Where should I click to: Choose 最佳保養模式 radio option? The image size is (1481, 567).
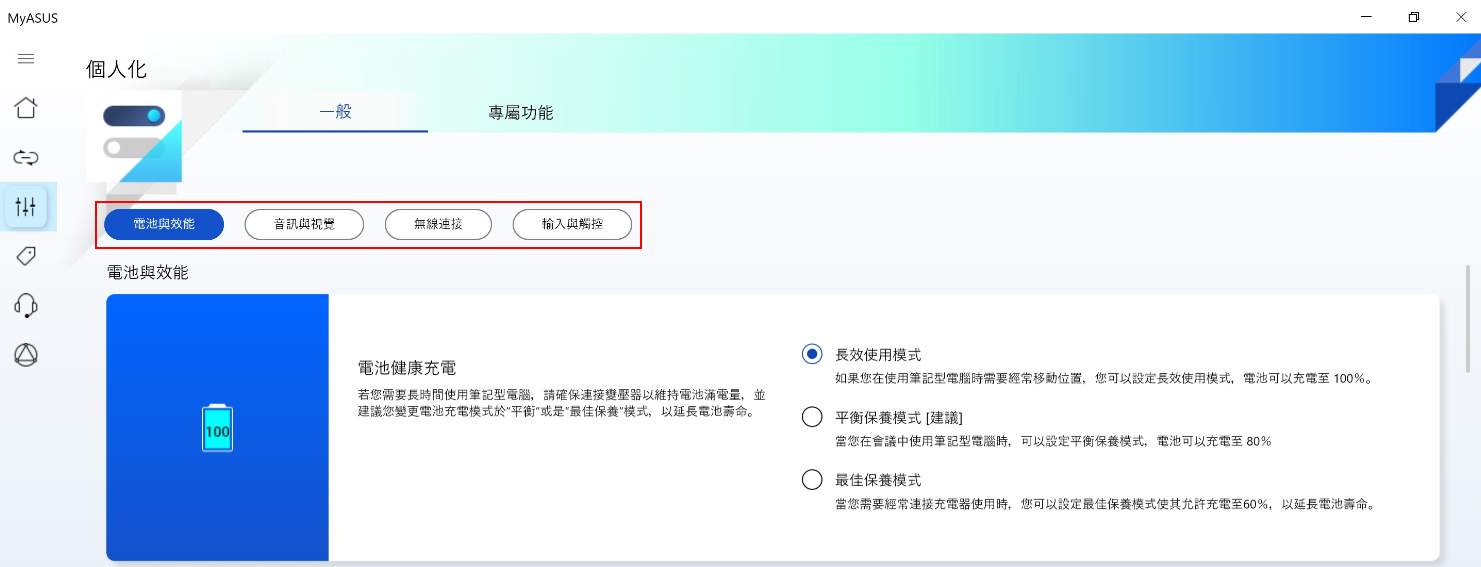(x=812, y=480)
